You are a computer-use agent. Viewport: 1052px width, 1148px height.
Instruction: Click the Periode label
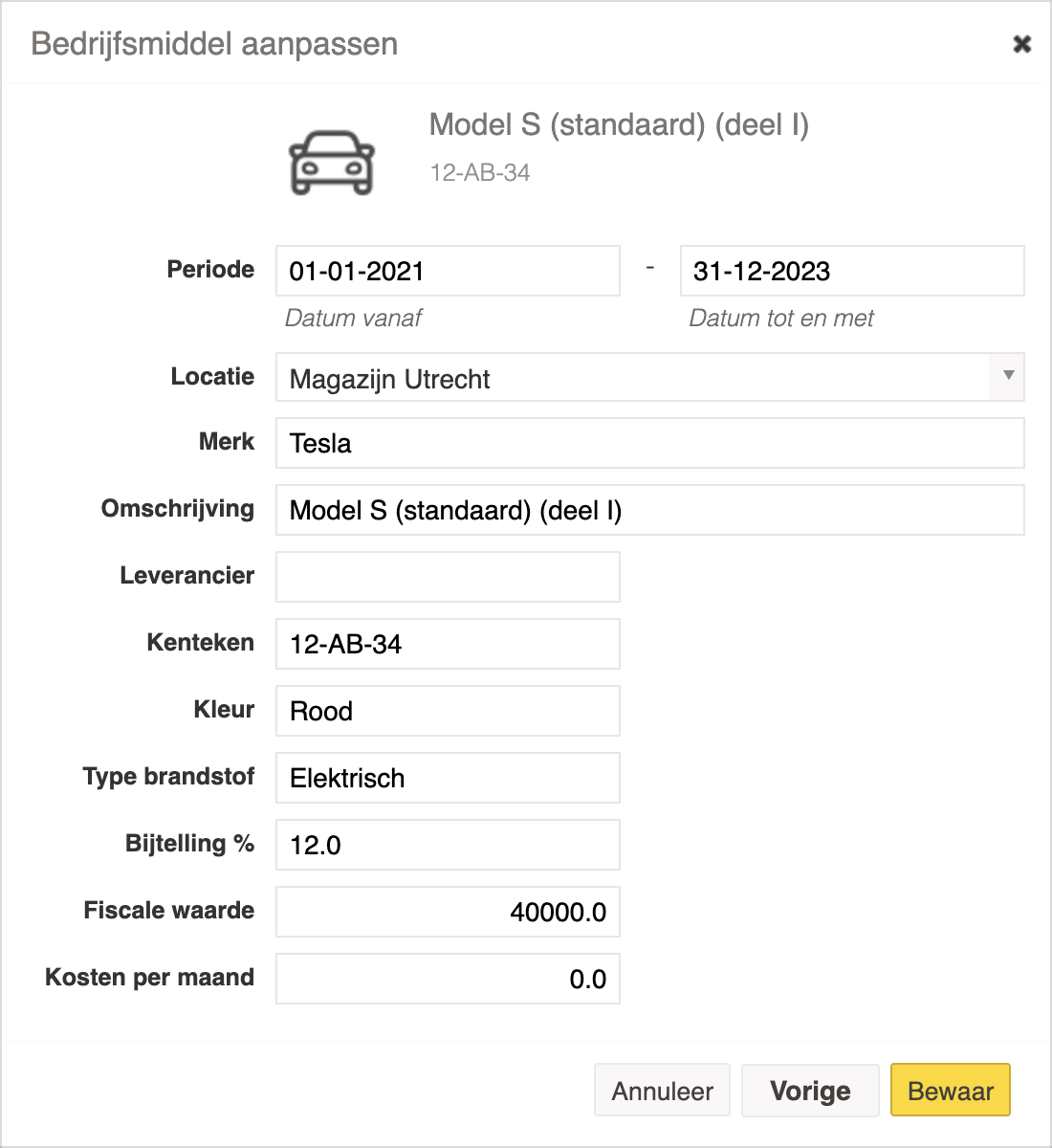coord(210,270)
